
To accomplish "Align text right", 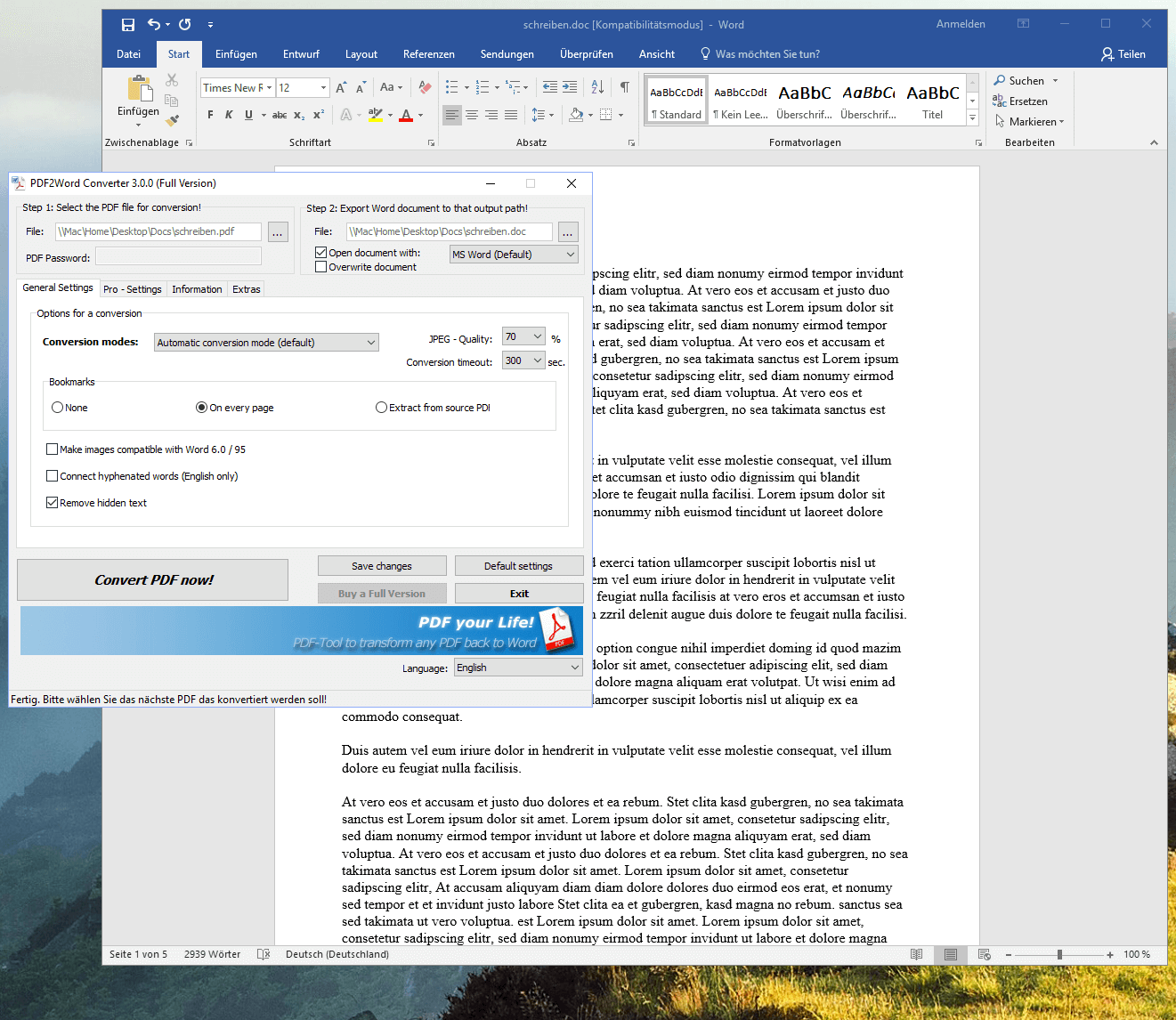I will coord(491,115).
